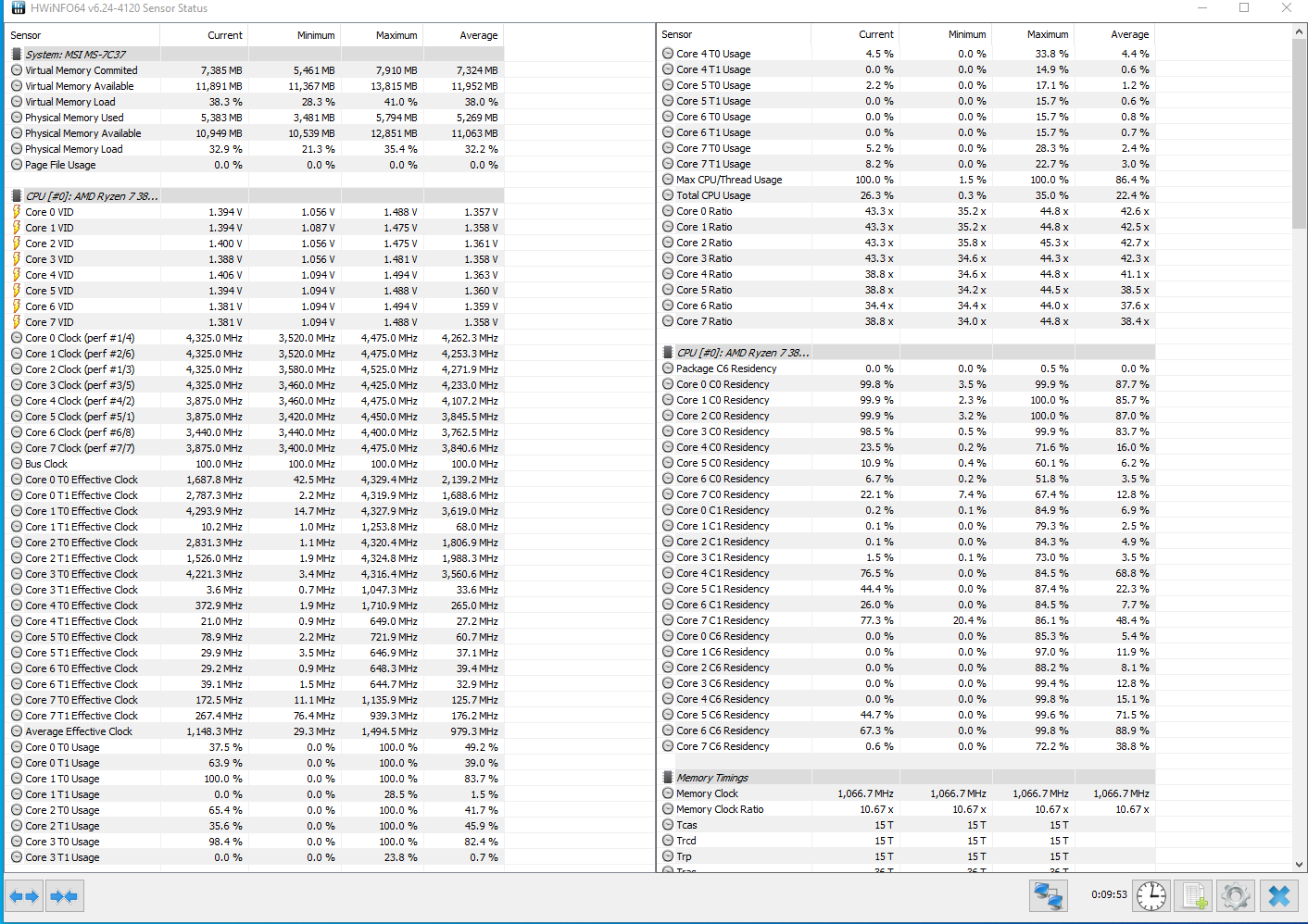1308x924 pixels.
Task: Click the icon beside Total CPU Usage
Action: point(668,195)
